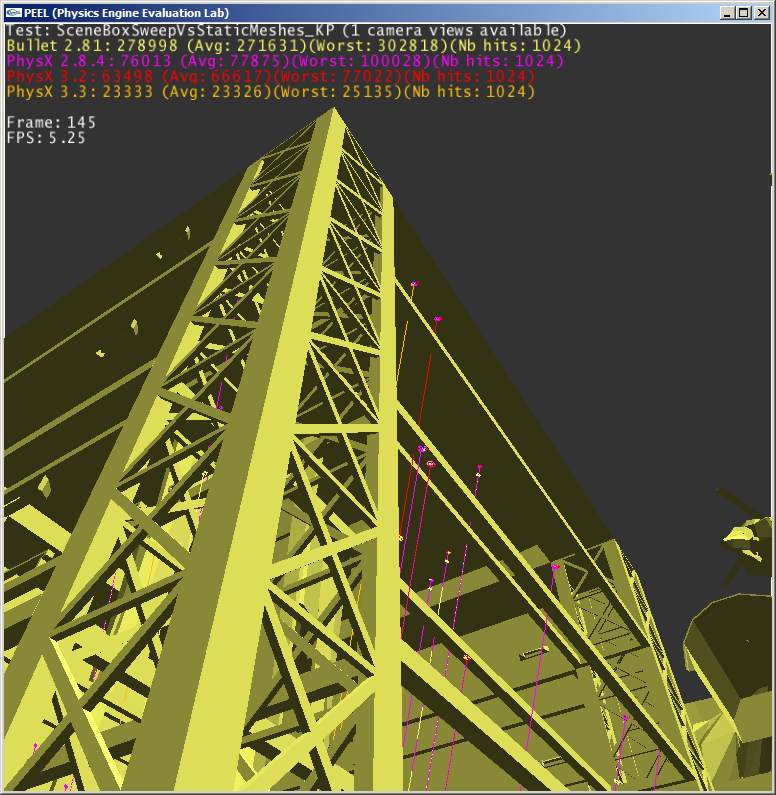Image resolution: width=776 pixels, height=795 pixels.
Task: Maximize the PEEL window
Action: [744, 13]
